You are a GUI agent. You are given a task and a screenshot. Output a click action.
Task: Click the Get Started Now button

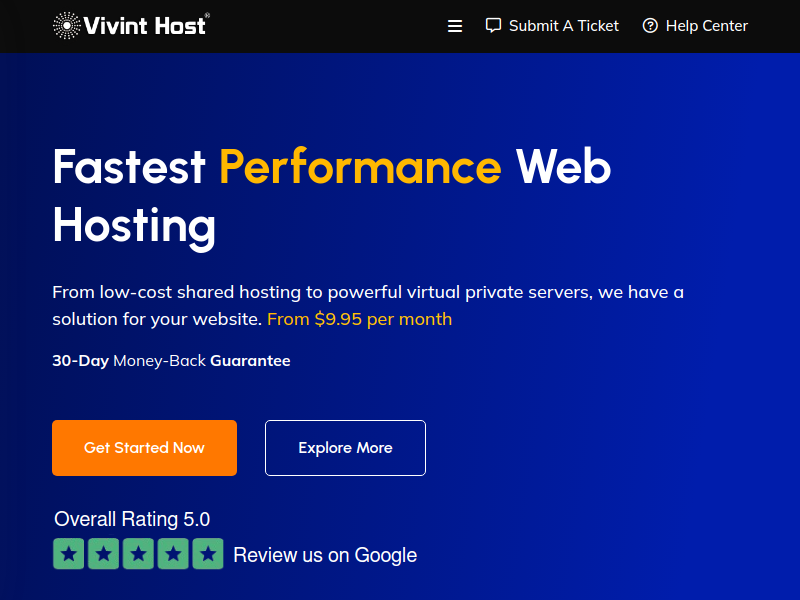tap(144, 448)
